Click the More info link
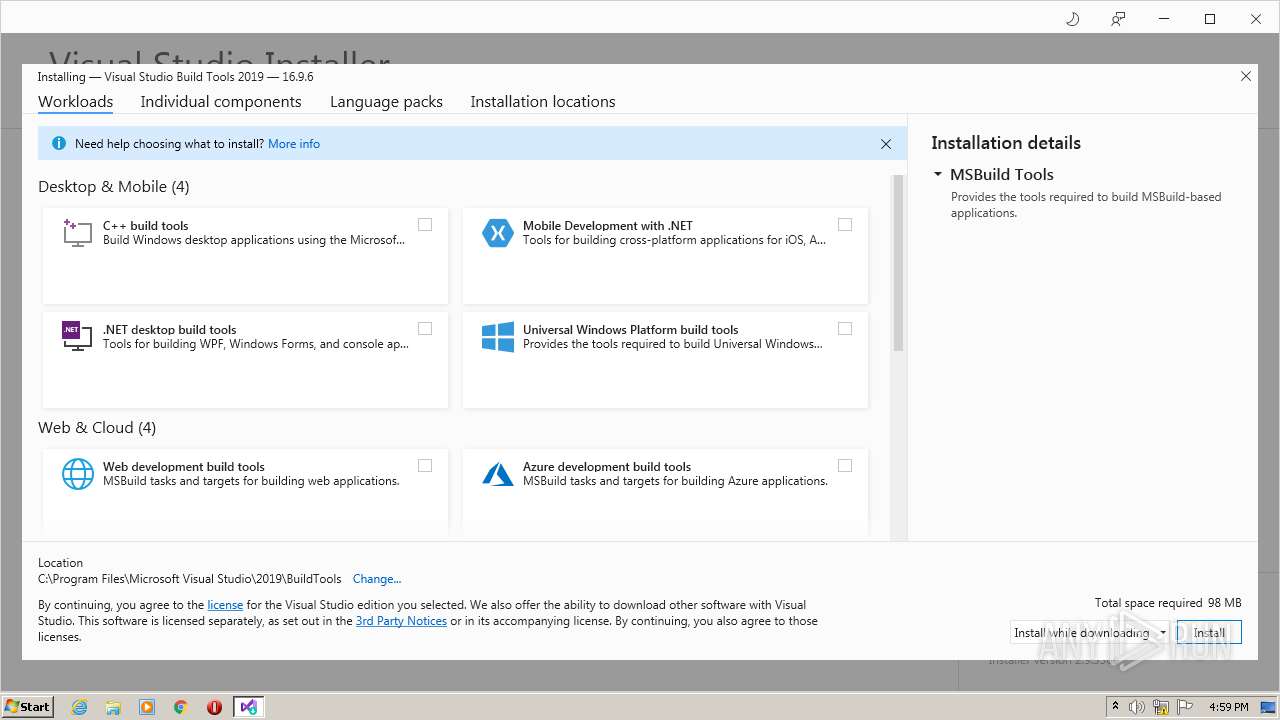1280x720 pixels. coord(294,144)
